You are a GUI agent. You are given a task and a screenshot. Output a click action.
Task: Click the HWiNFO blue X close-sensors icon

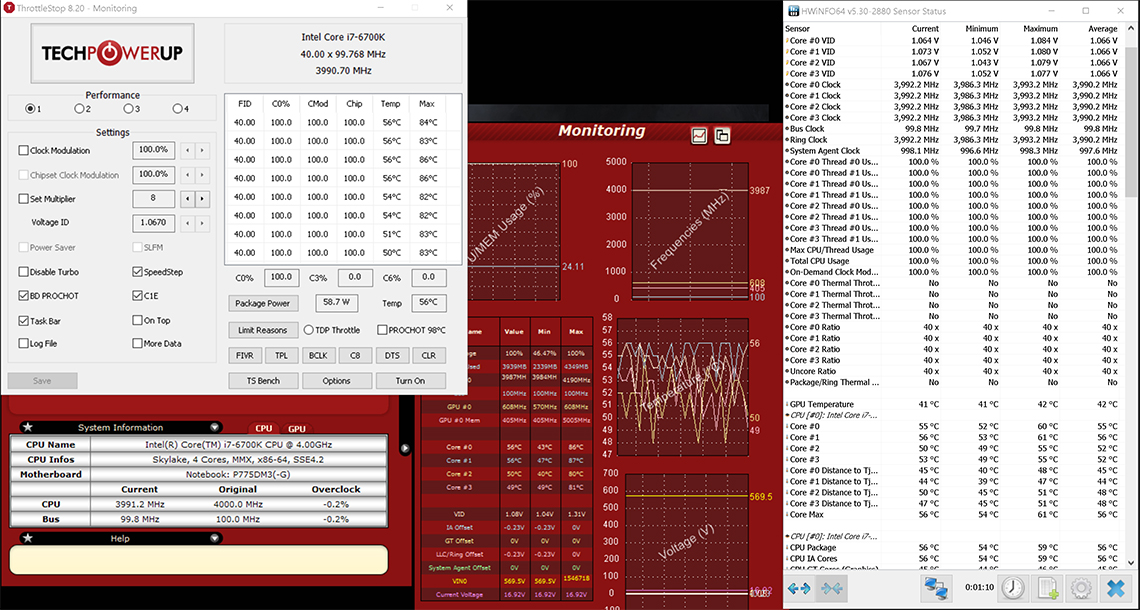coord(1115,588)
